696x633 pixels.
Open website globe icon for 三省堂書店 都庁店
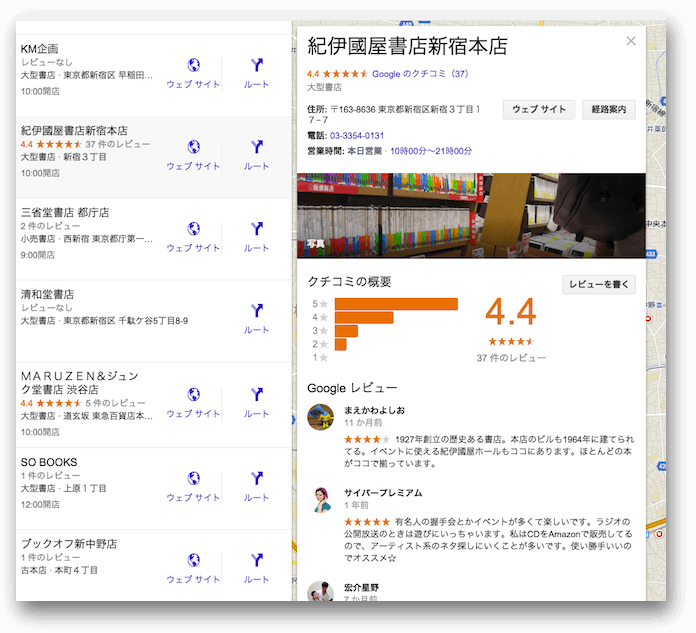[194, 229]
